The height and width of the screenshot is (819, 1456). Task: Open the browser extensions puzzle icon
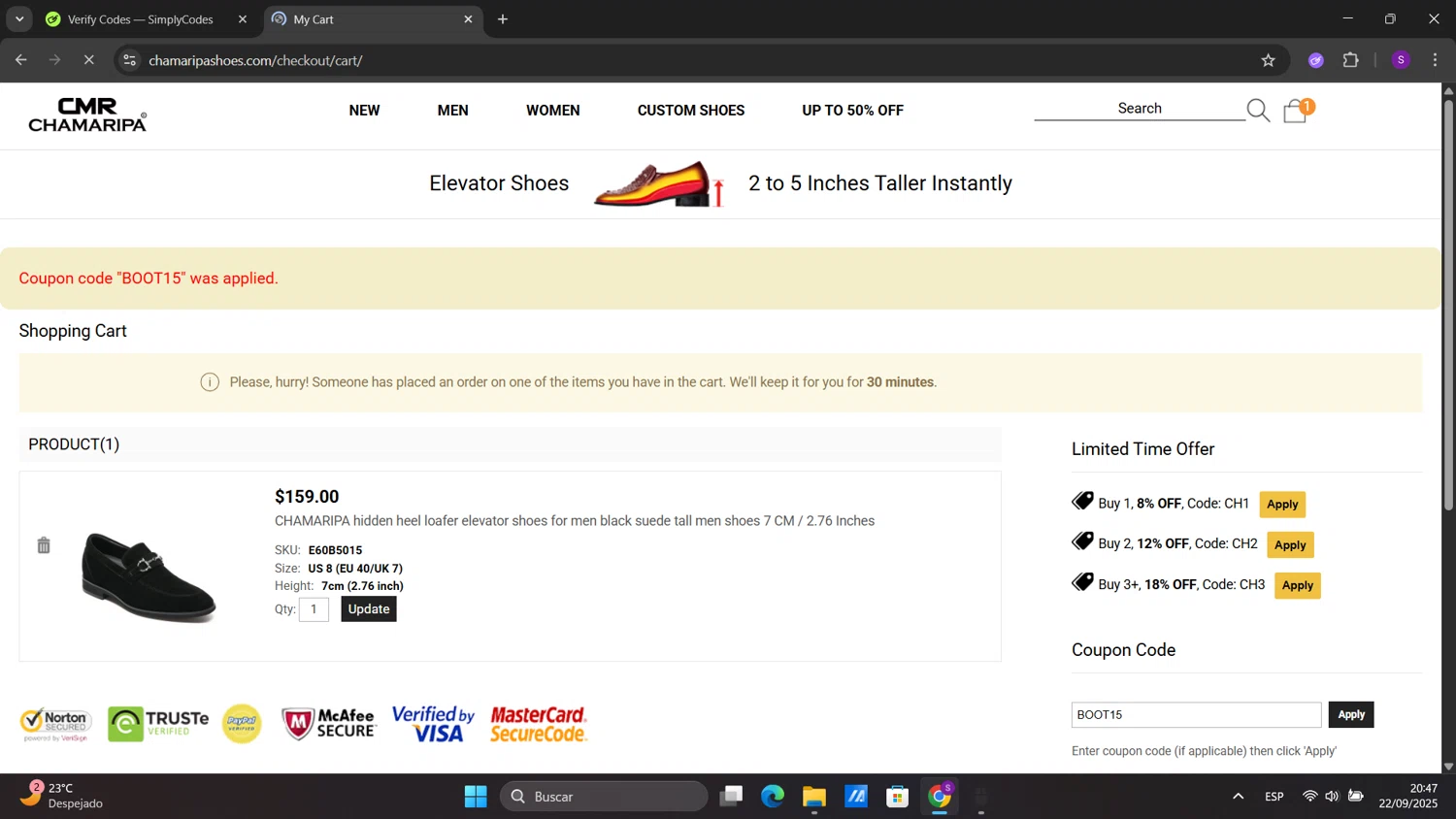1350,60
